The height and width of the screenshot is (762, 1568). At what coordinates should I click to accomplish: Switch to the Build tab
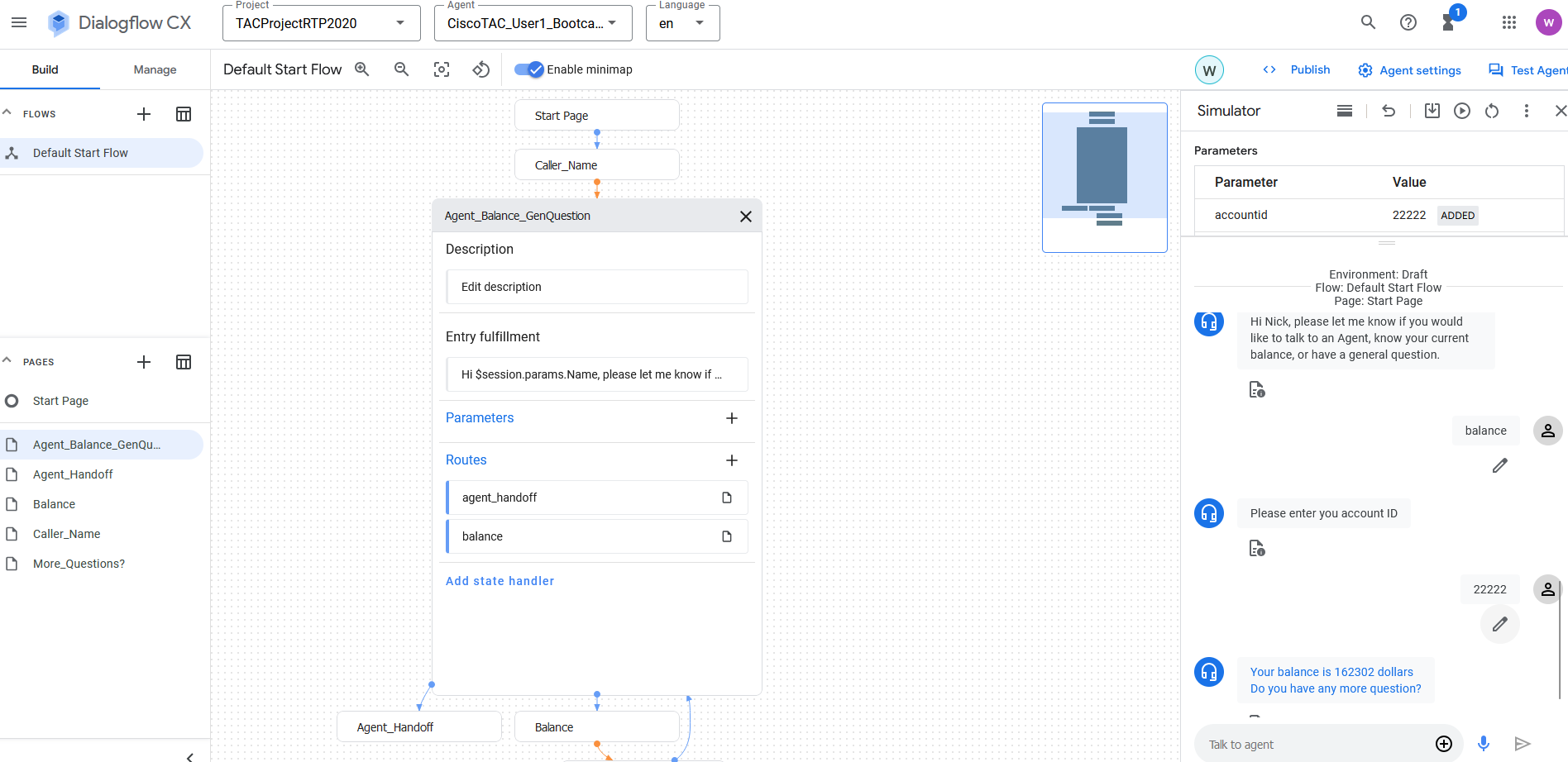click(45, 69)
